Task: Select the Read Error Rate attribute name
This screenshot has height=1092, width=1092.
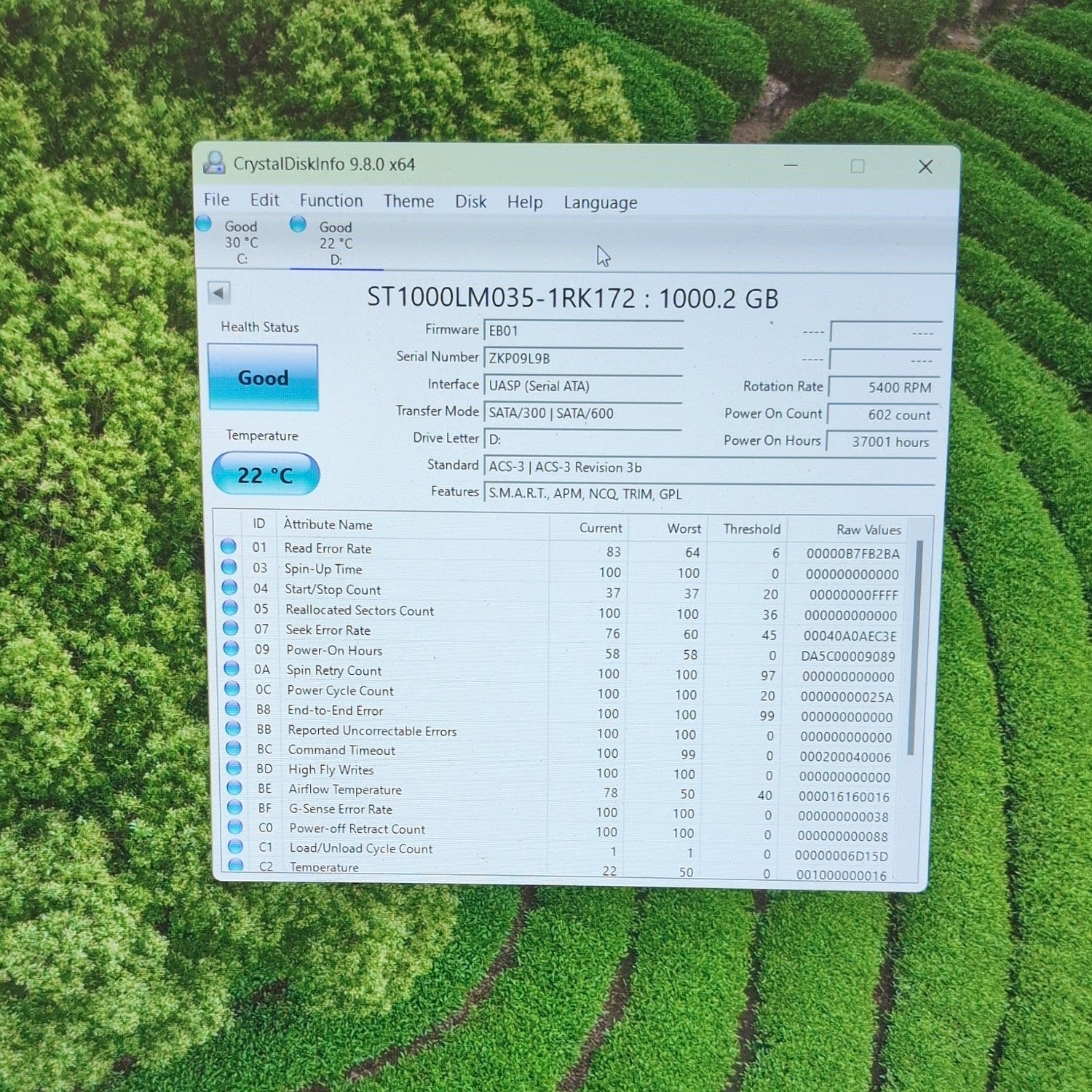Action: point(328,548)
